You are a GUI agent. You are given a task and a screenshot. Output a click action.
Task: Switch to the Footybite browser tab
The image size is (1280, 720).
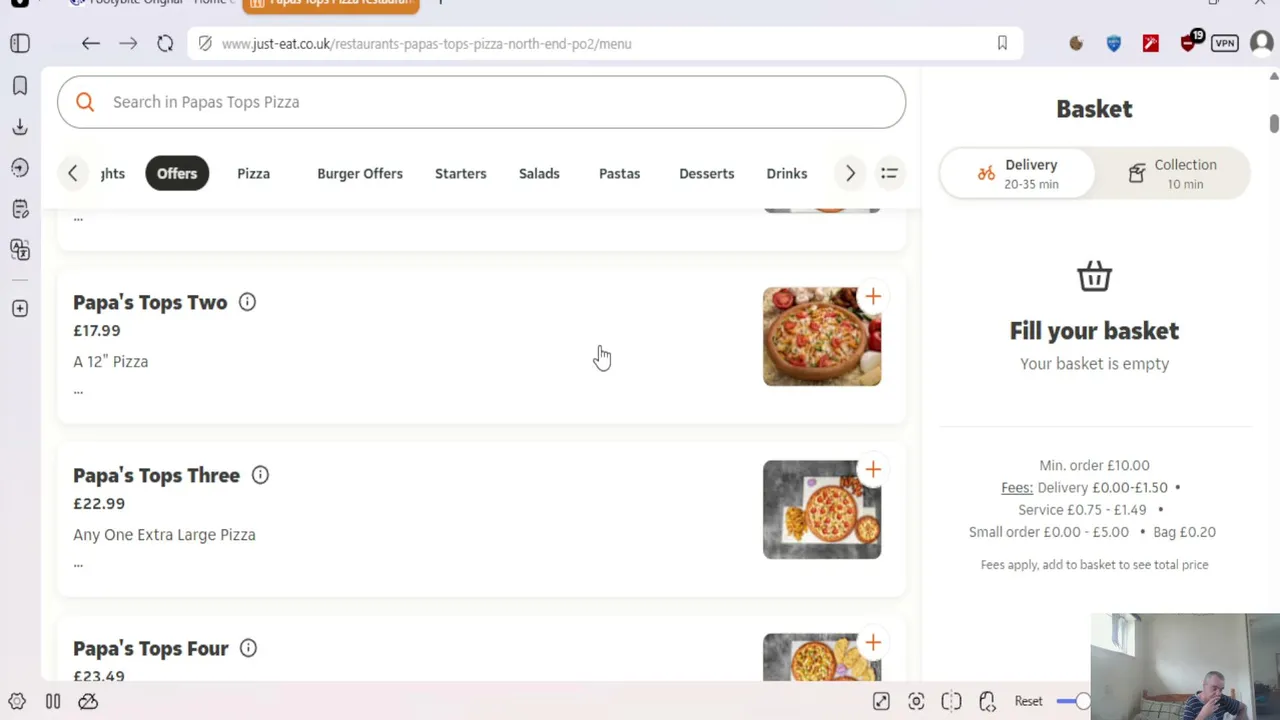pos(150,4)
